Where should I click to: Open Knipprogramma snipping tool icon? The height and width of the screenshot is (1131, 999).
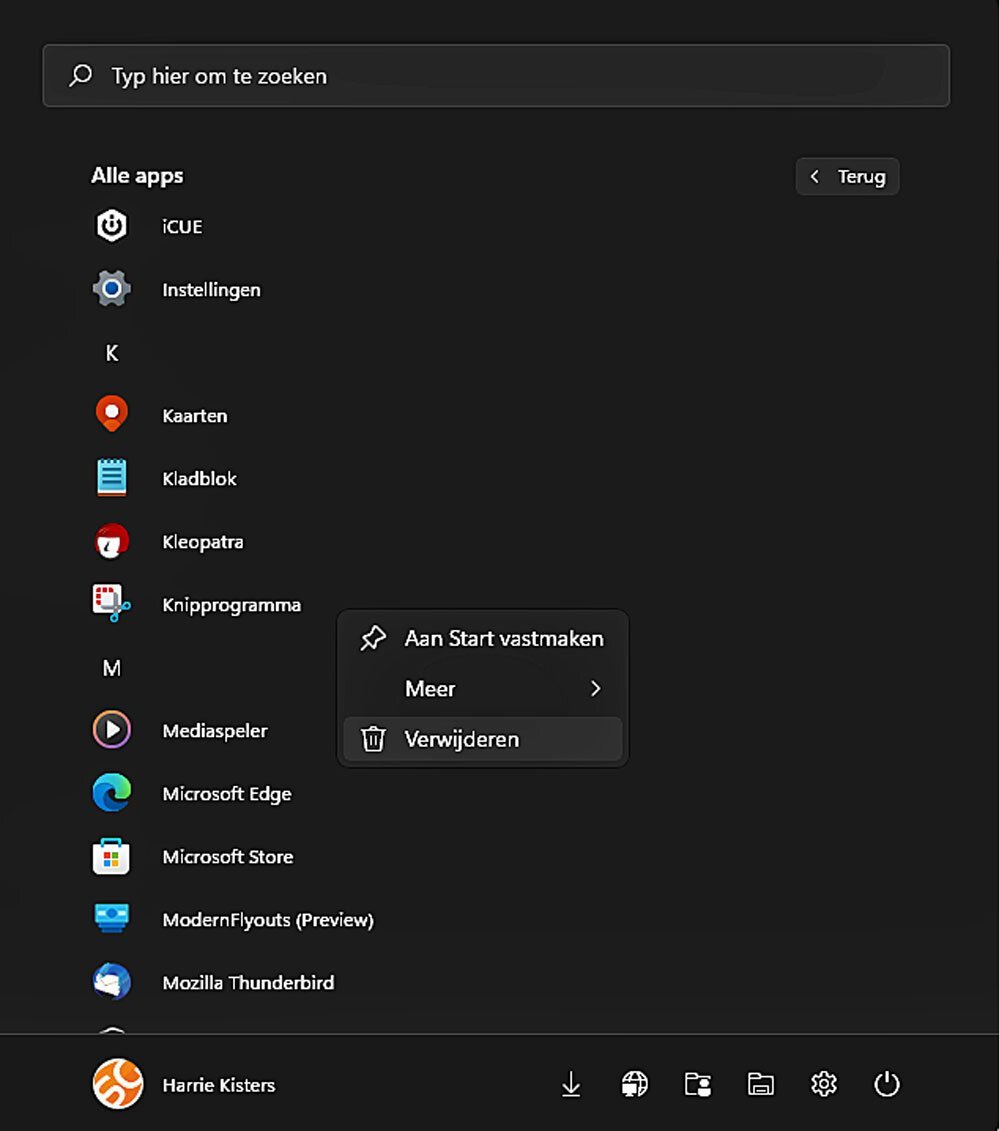click(x=111, y=604)
